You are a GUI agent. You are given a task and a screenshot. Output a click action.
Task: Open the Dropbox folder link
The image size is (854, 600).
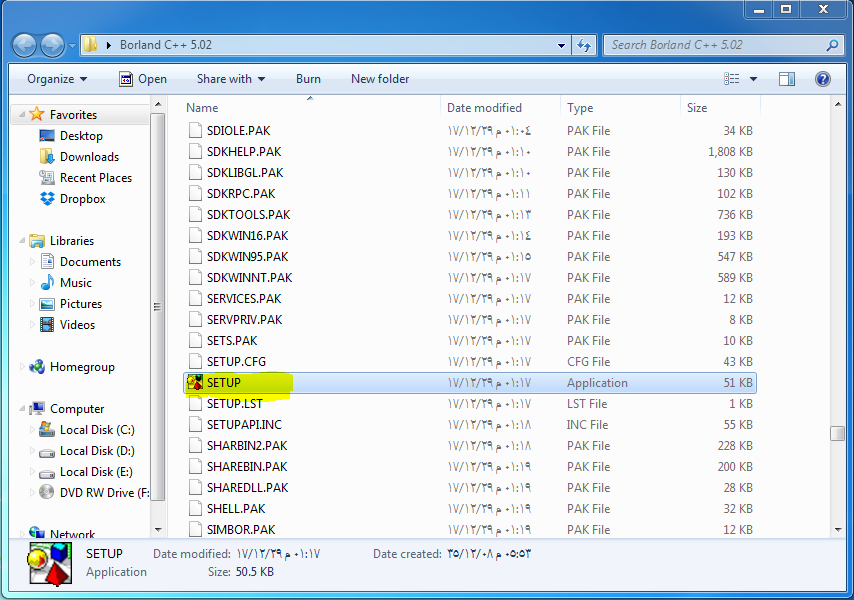point(82,199)
